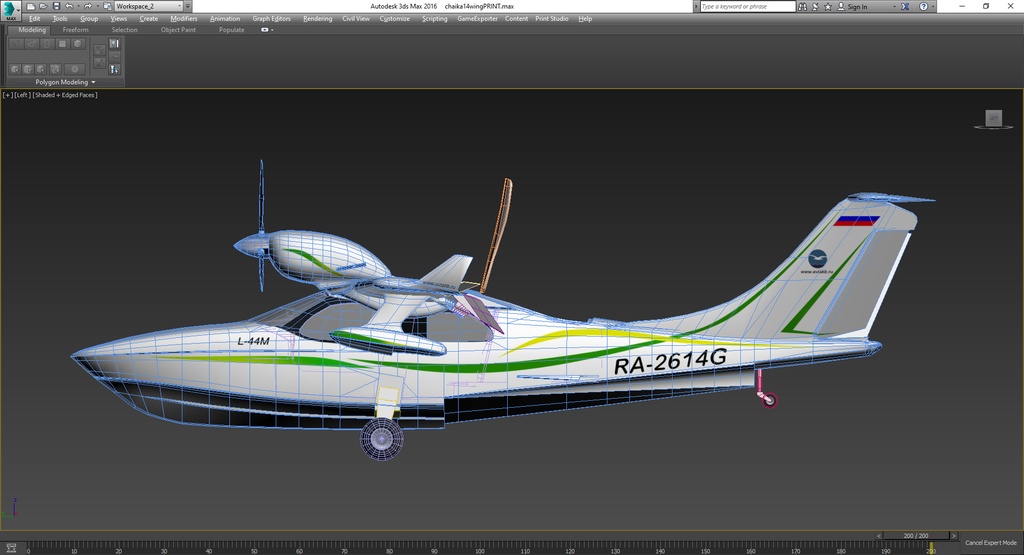Open Mini Curve Editor icon beside timeline
1024x555 pixels.
(x=11, y=548)
